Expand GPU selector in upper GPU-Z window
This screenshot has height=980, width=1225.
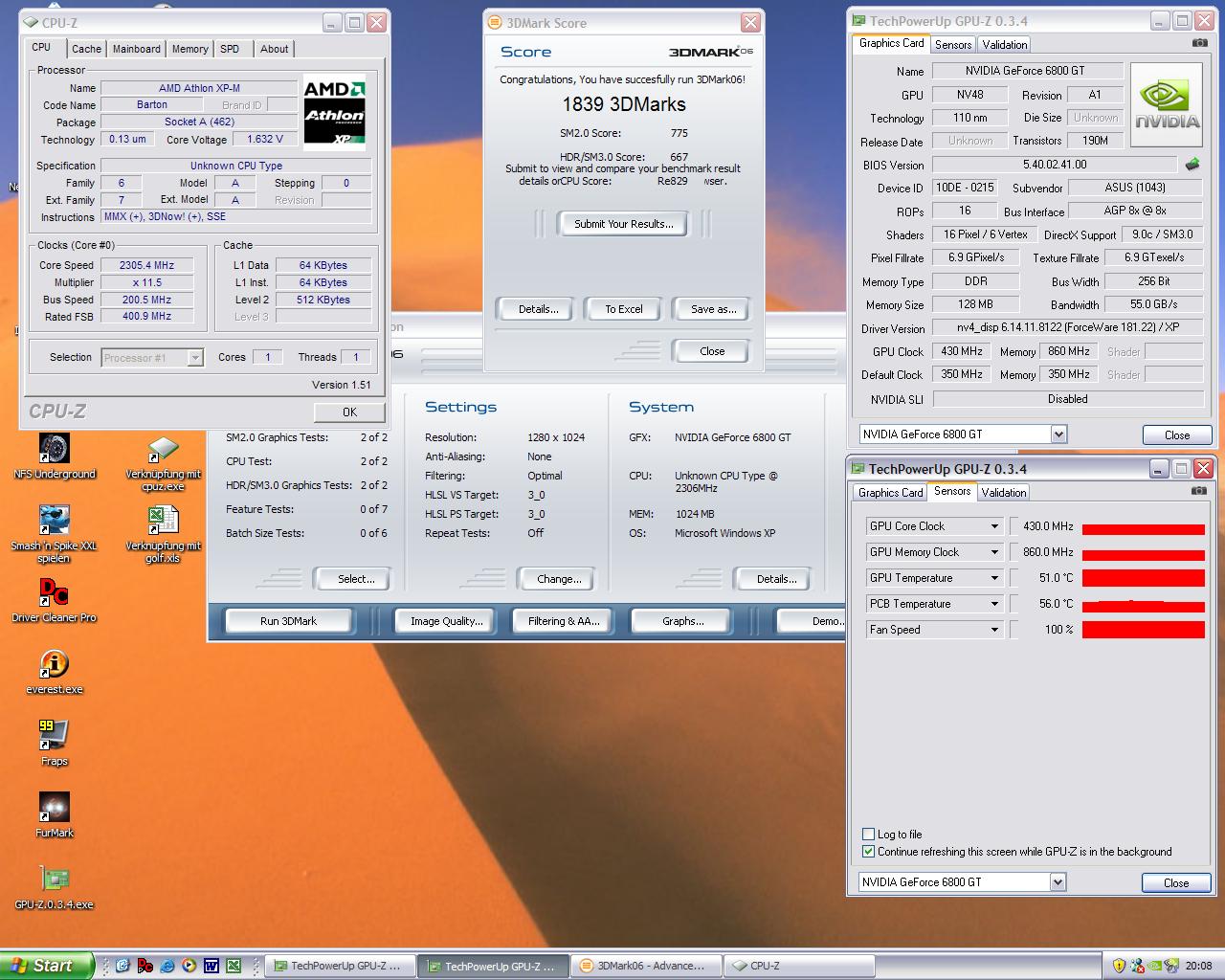pyautogui.click(x=1058, y=434)
